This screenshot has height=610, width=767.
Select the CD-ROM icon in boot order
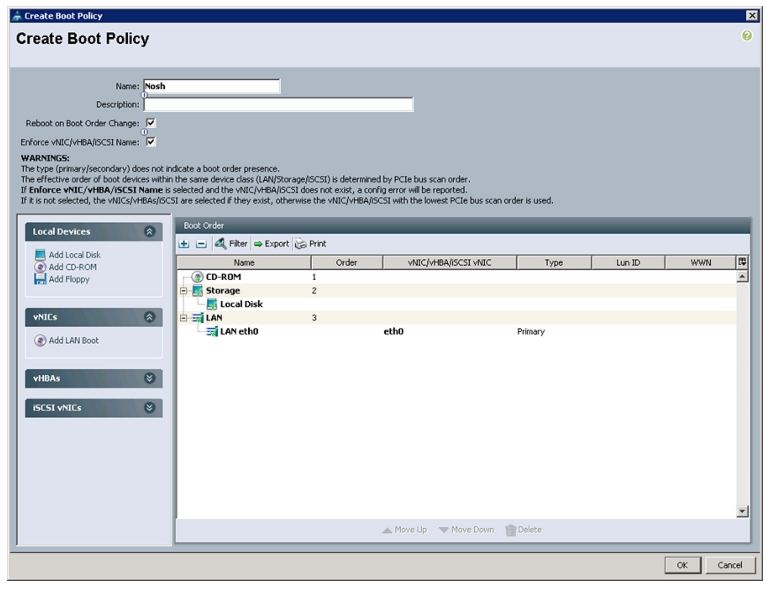pyautogui.click(x=197, y=277)
